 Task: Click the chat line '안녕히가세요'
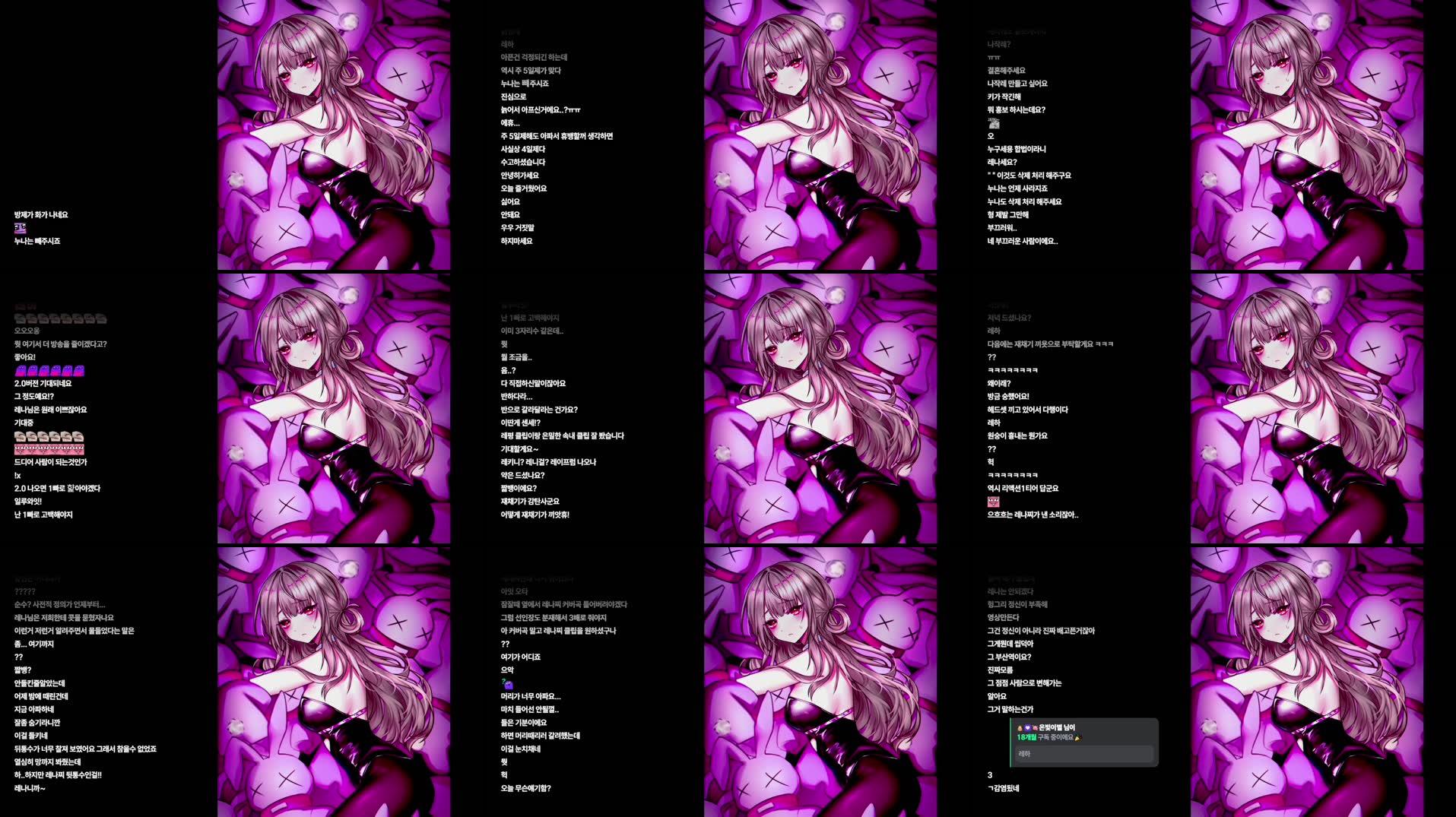coord(519,176)
